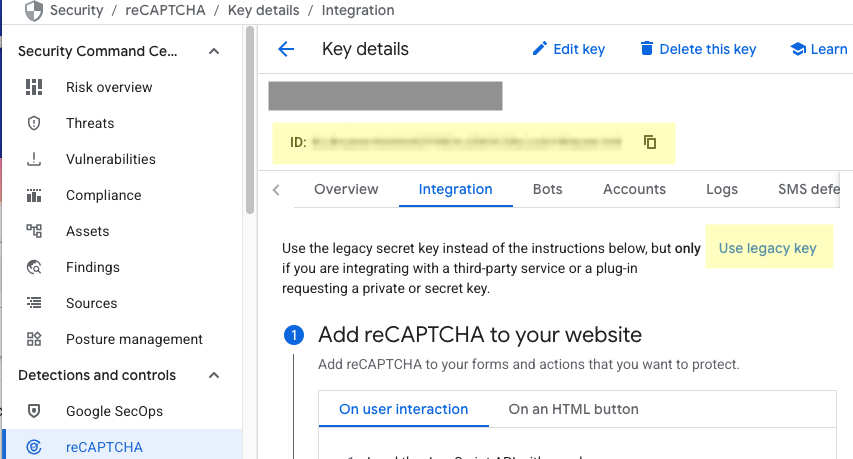Click the Key details breadcrumb link
The image size is (853, 459).
[x=263, y=10]
